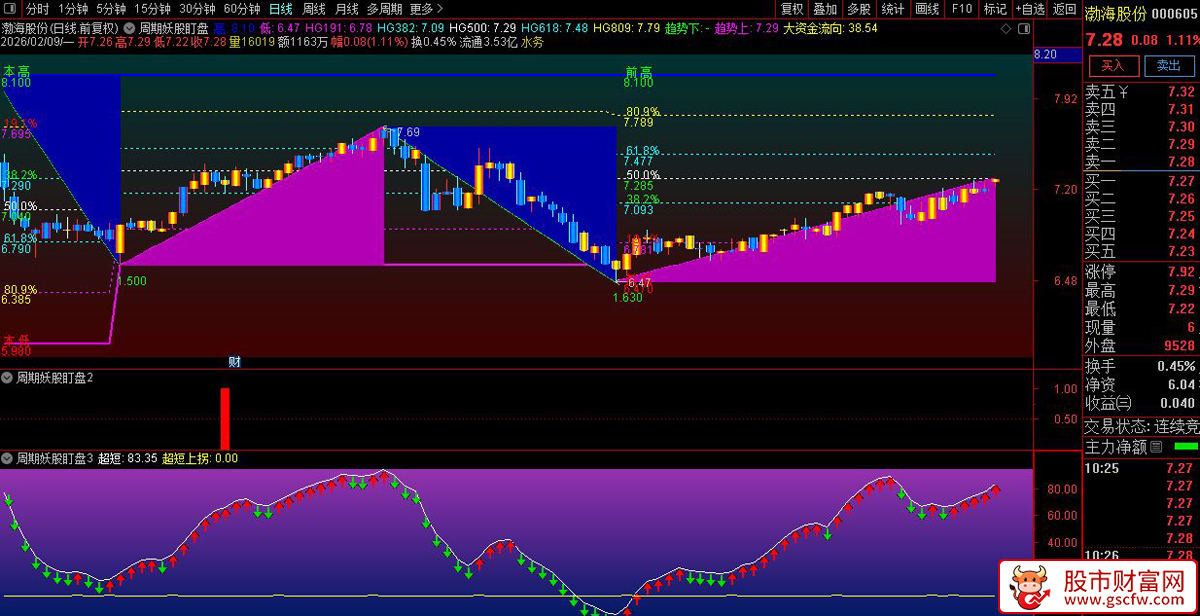
Task: Click the 渤海股份 stock name header
Action: 1116,13
